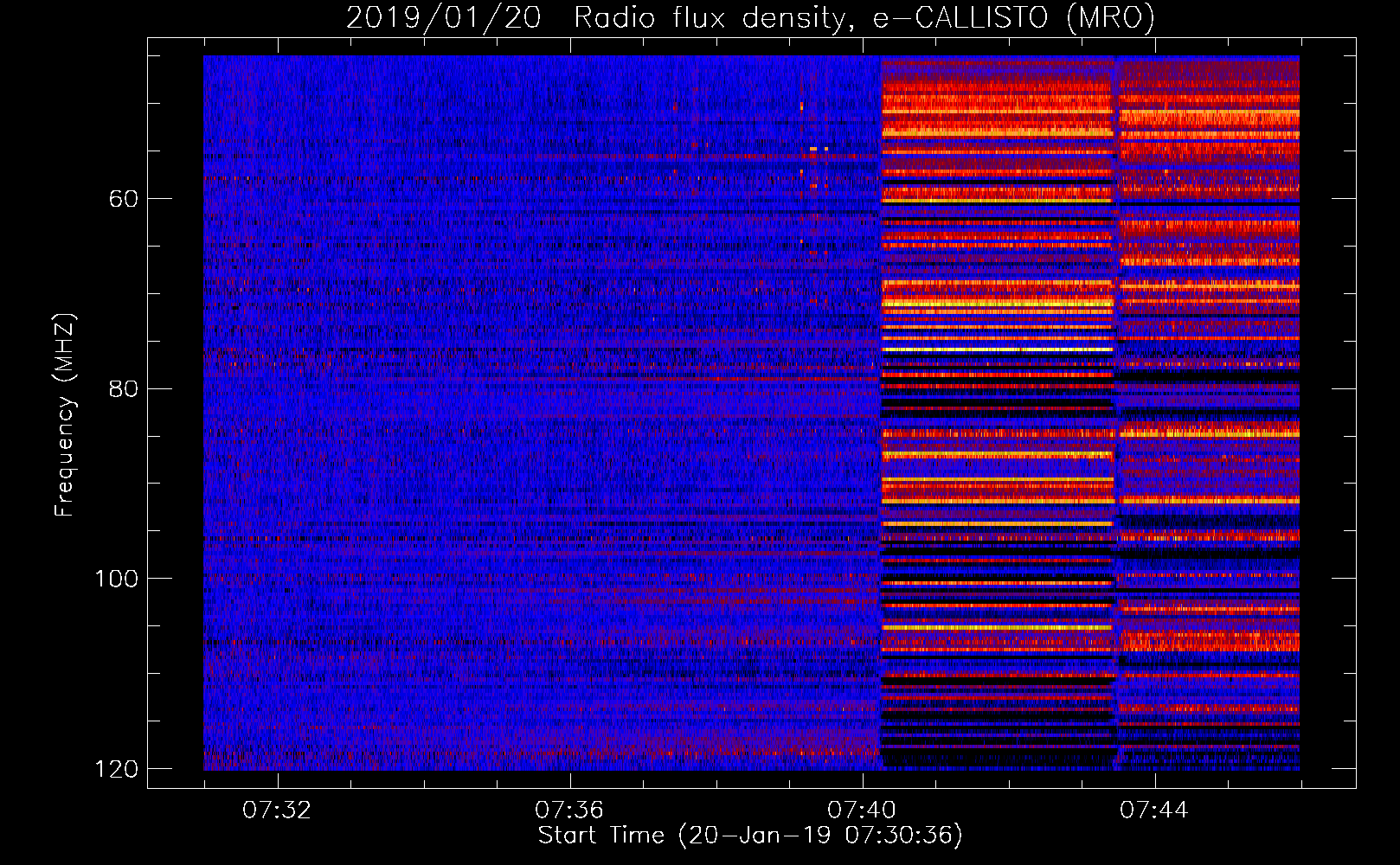The width and height of the screenshot is (1400, 865).
Task: Click the 80 frequency tick label
Action: [x=124, y=388]
